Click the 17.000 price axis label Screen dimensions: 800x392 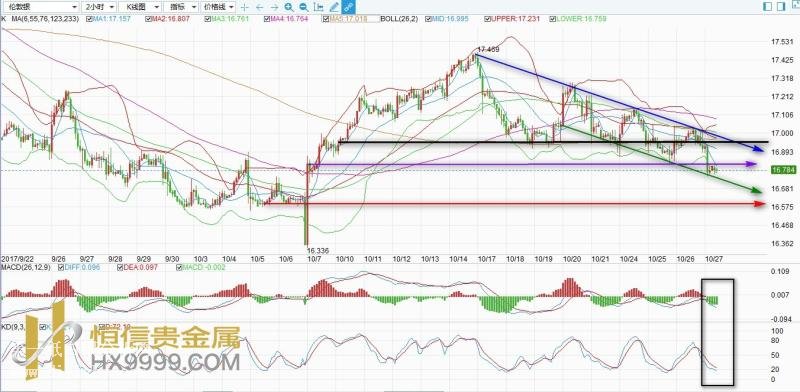coord(783,133)
